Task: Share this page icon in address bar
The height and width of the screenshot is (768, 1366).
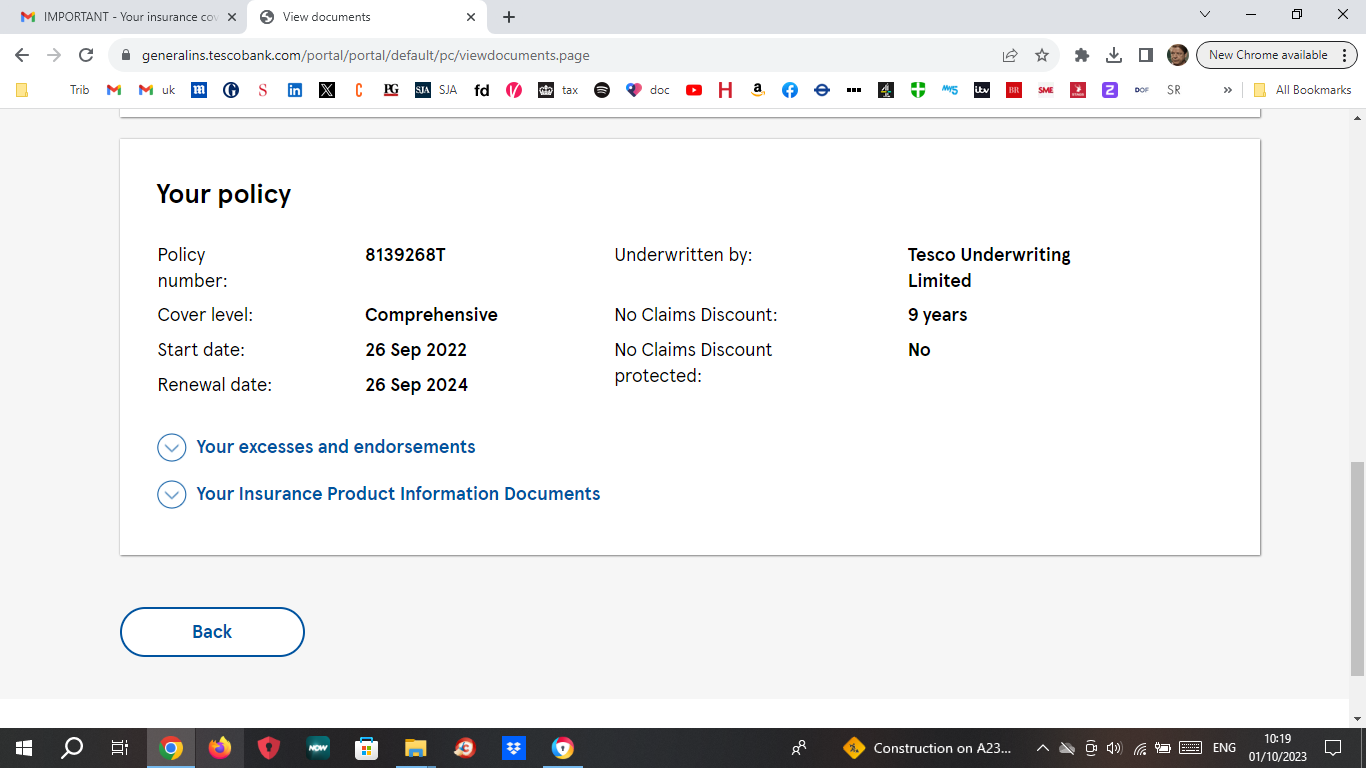Action: [1010, 55]
